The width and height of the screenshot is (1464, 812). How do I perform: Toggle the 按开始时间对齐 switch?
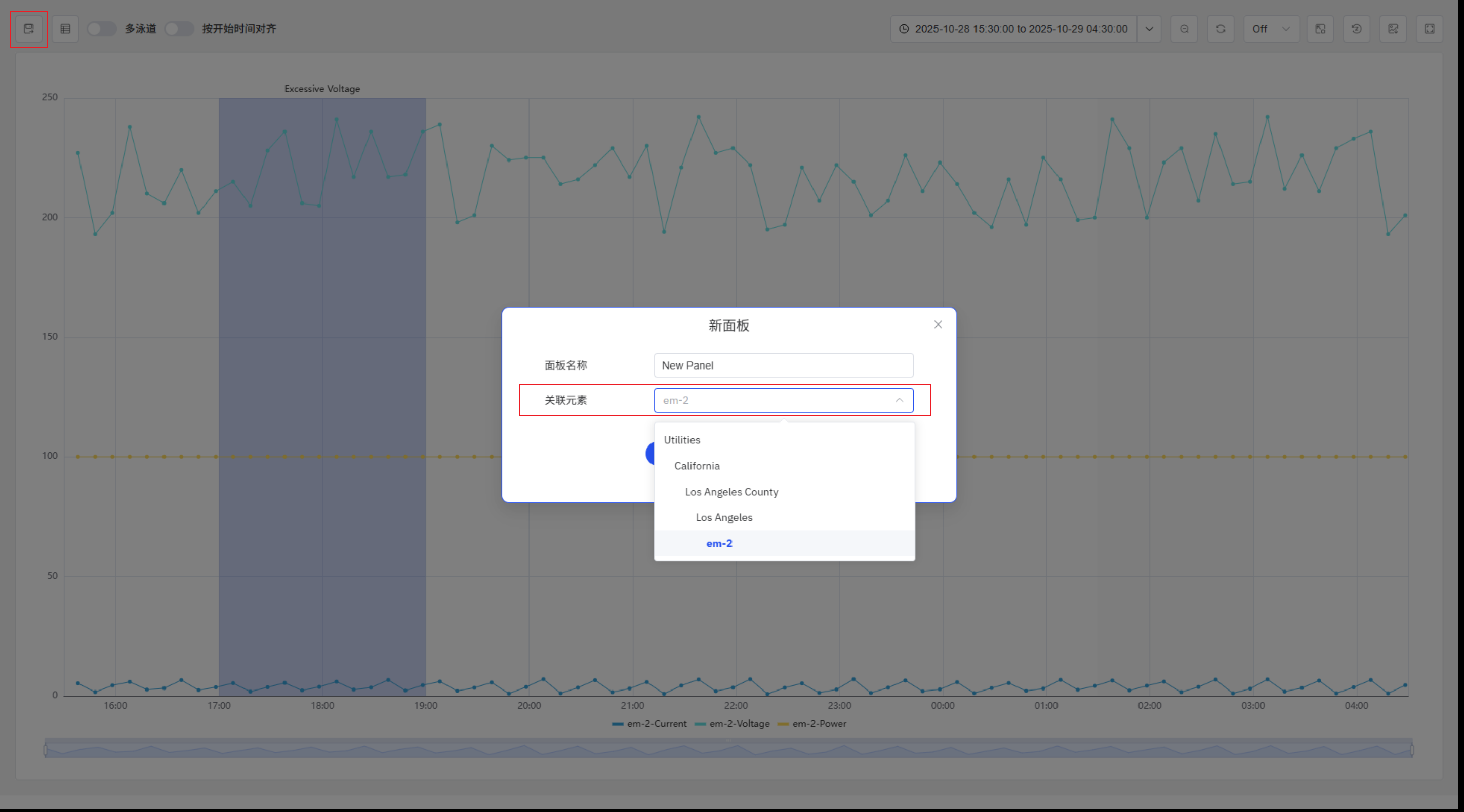[179, 29]
